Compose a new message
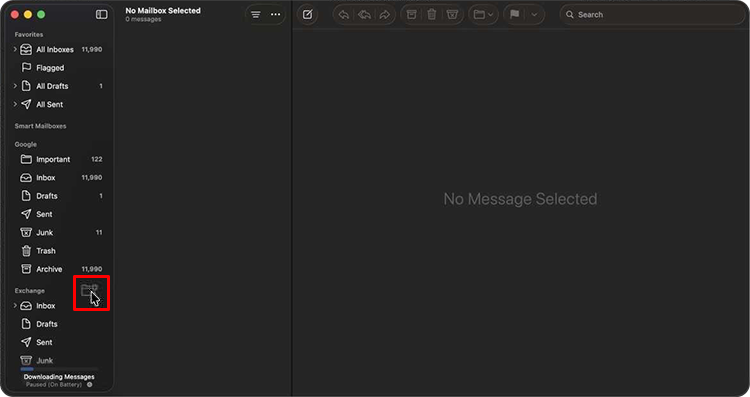Viewport: 750px width, 397px height. pos(308,14)
